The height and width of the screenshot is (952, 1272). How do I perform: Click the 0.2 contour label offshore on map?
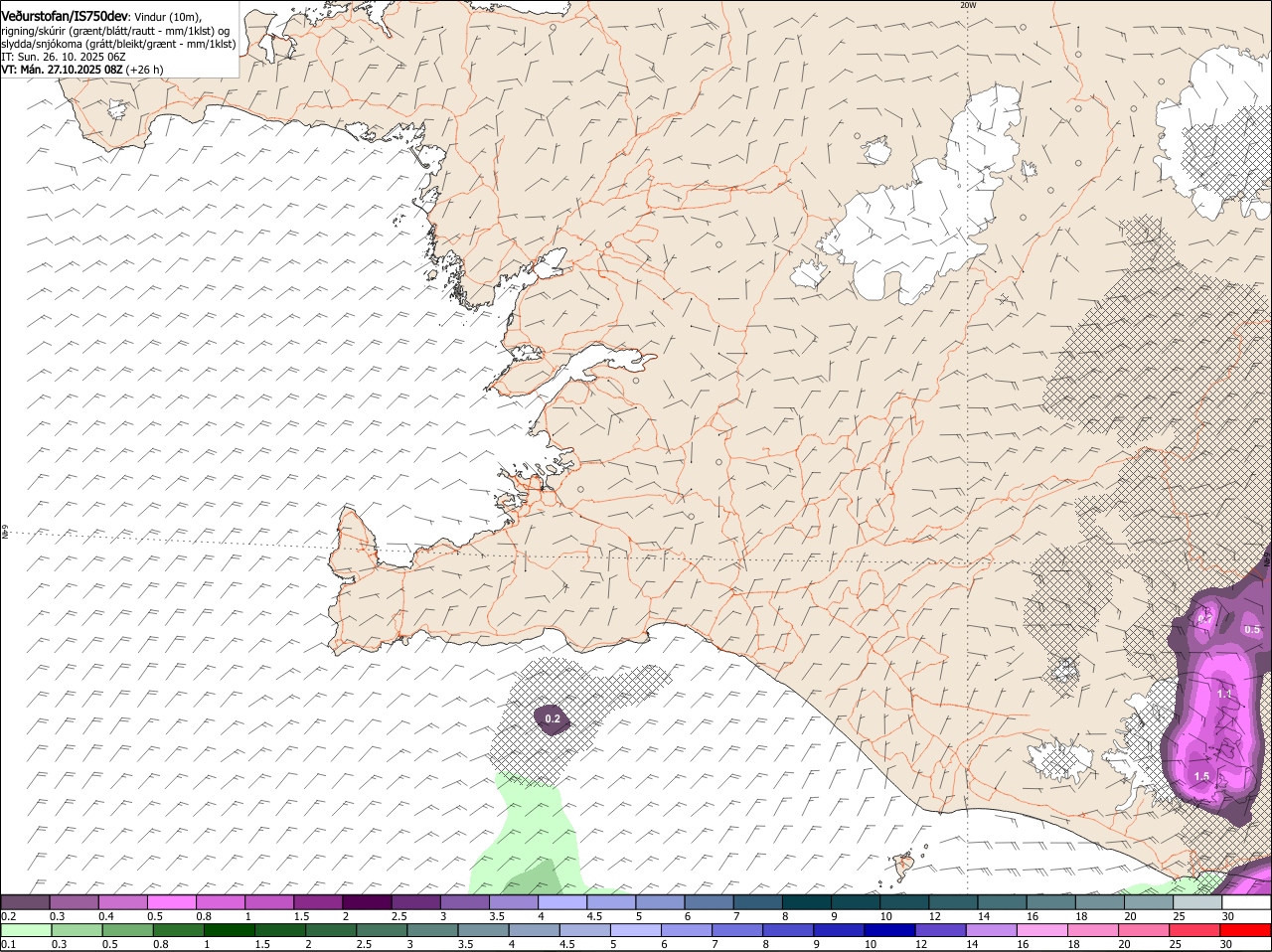click(x=553, y=718)
